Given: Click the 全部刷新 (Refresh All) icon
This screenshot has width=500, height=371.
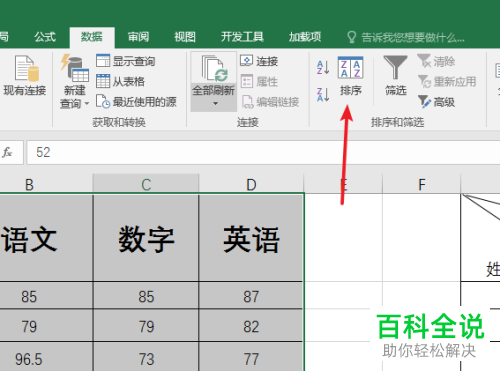Looking at the screenshot, I should (214, 69).
